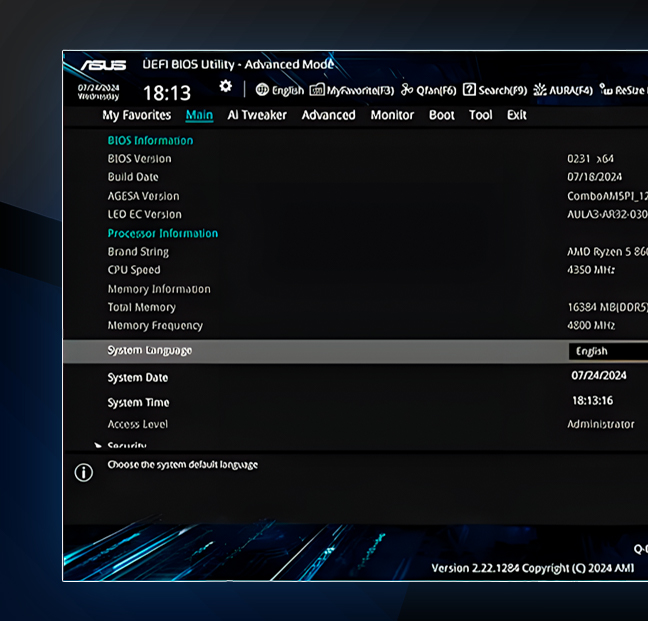Expand the Security submenu arrow
The height and width of the screenshot is (621, 648).
[98, 446]
